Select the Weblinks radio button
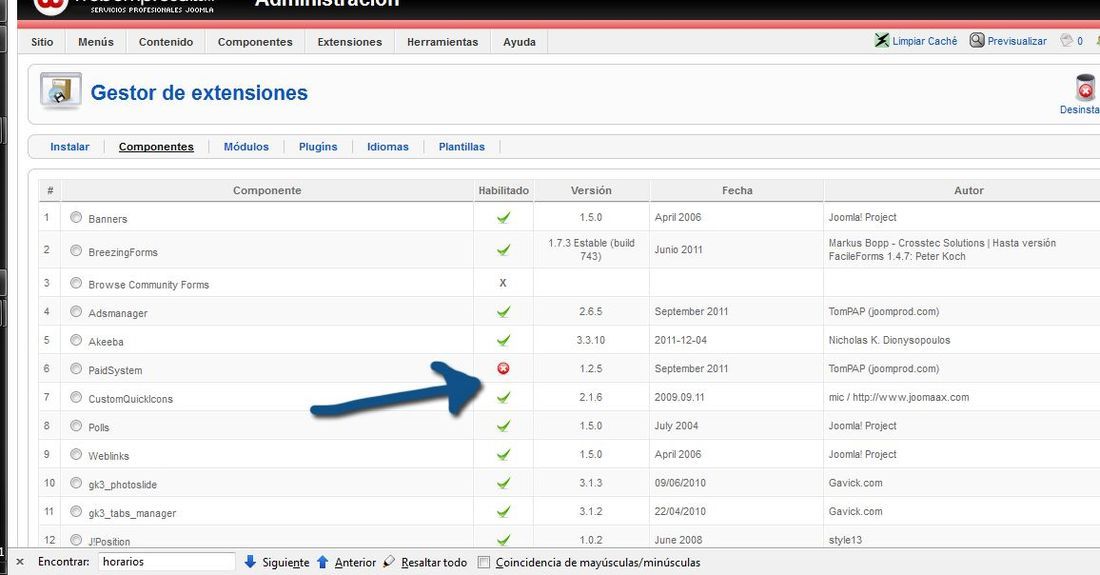 [76, 454]
